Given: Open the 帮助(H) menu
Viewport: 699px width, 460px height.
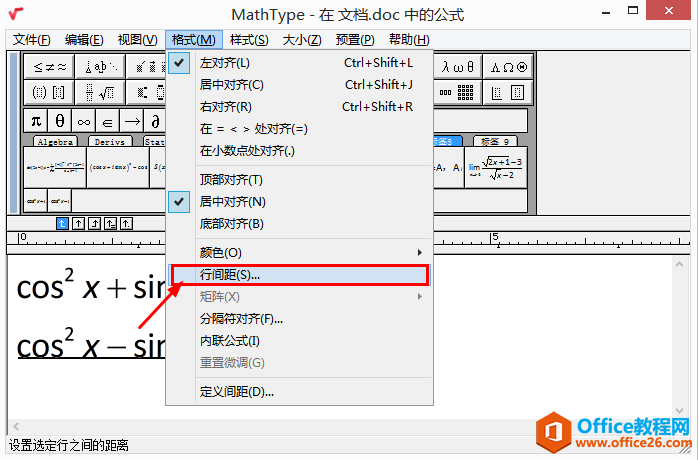Looking at the screenshot, I should click(x=409, y=40).
